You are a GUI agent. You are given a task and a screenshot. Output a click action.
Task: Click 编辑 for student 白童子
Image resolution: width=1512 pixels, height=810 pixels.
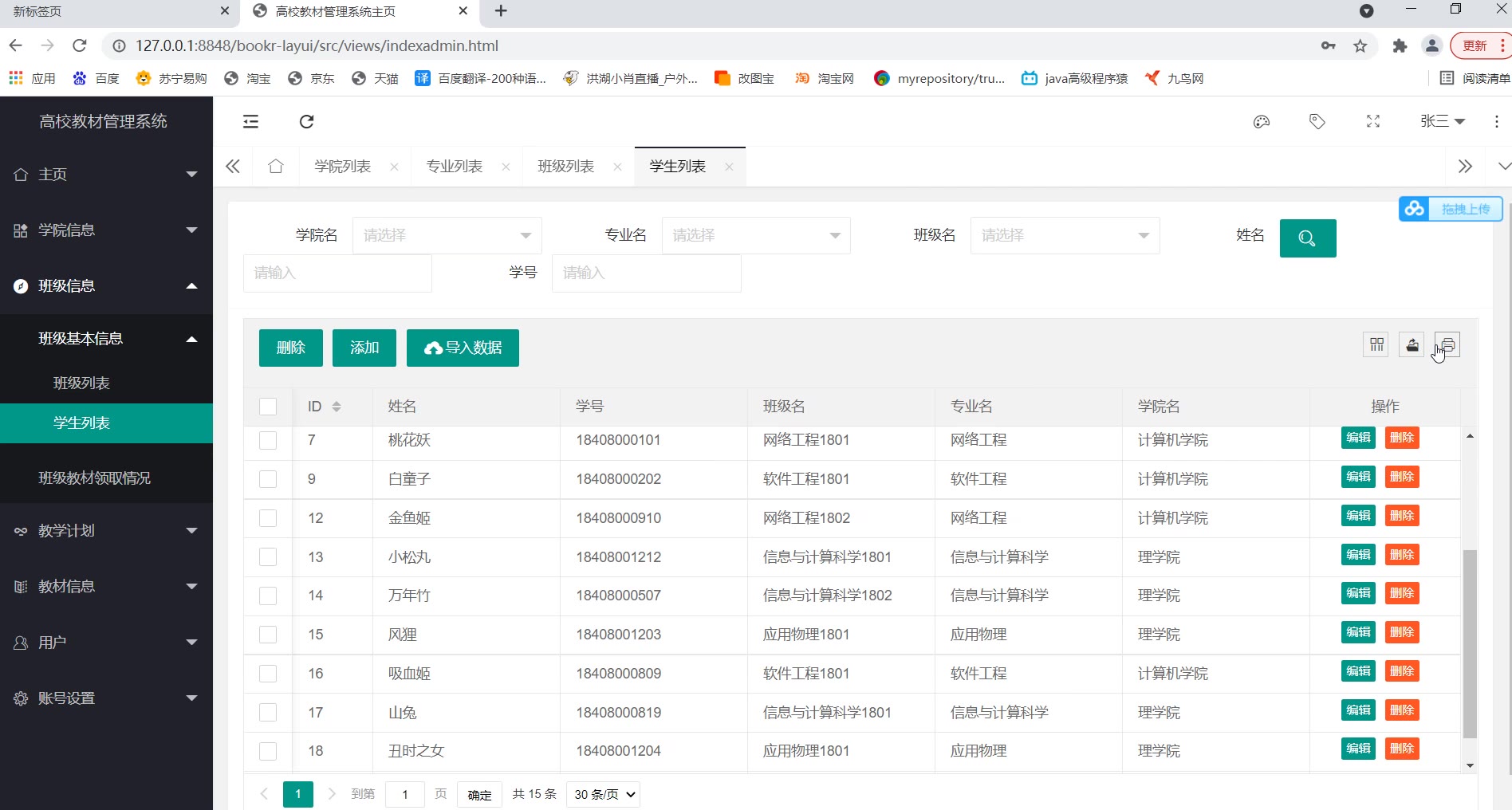1358,477
